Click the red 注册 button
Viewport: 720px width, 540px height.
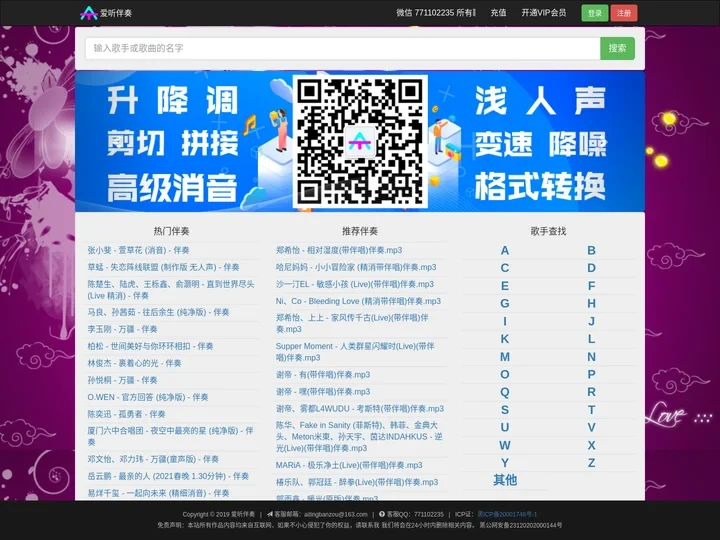(x=624, y=13)
